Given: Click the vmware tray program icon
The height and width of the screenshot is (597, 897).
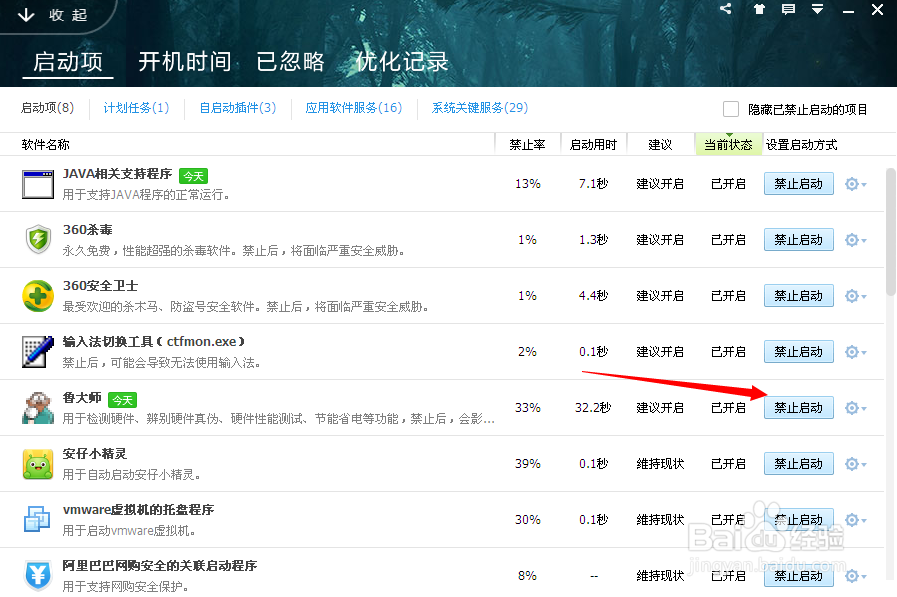Looking at the screenshot, I should 37,519.
